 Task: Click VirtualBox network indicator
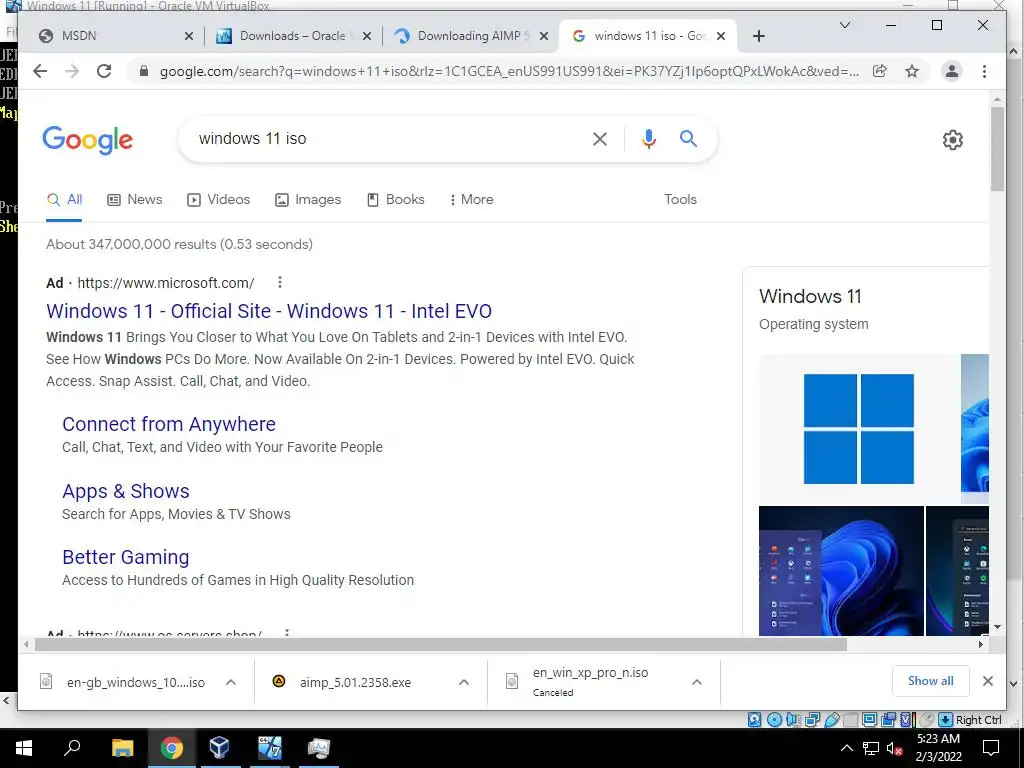click(x=812, y=720)
